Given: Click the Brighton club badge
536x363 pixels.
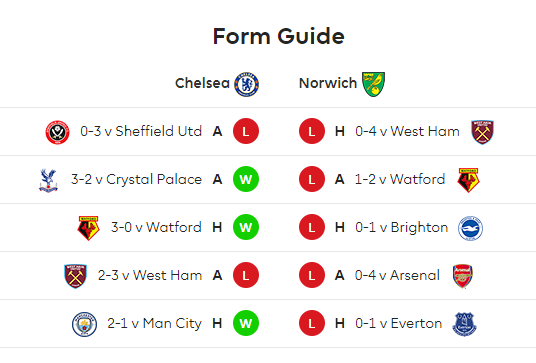Looking at the screenshot, I should click(x=470, y=228).
